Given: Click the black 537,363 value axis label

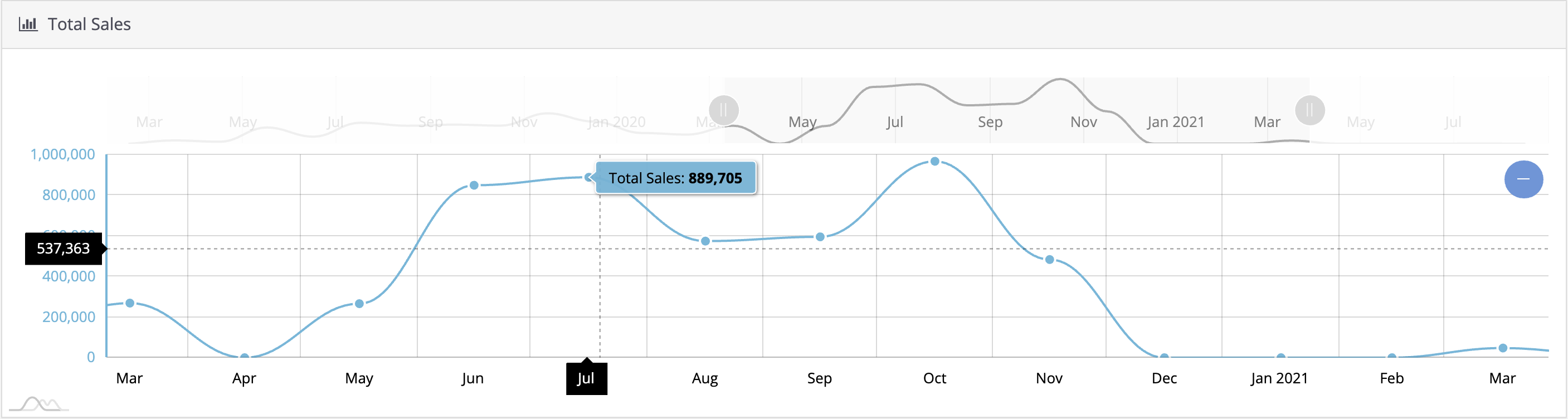Looking at the screenshot, I should coord(63,249).
